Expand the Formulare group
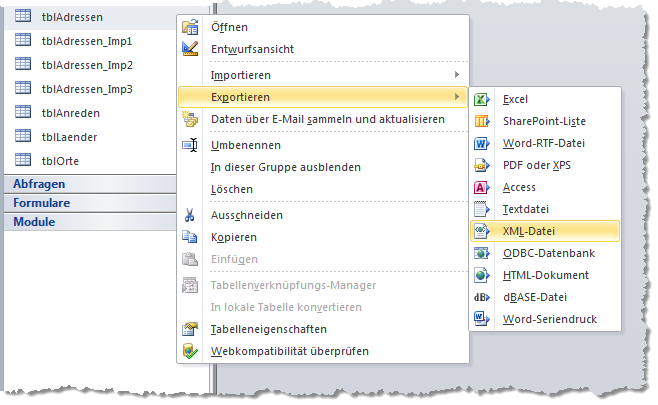This screenshot has height=405, width=658. [x=90, y=203]
